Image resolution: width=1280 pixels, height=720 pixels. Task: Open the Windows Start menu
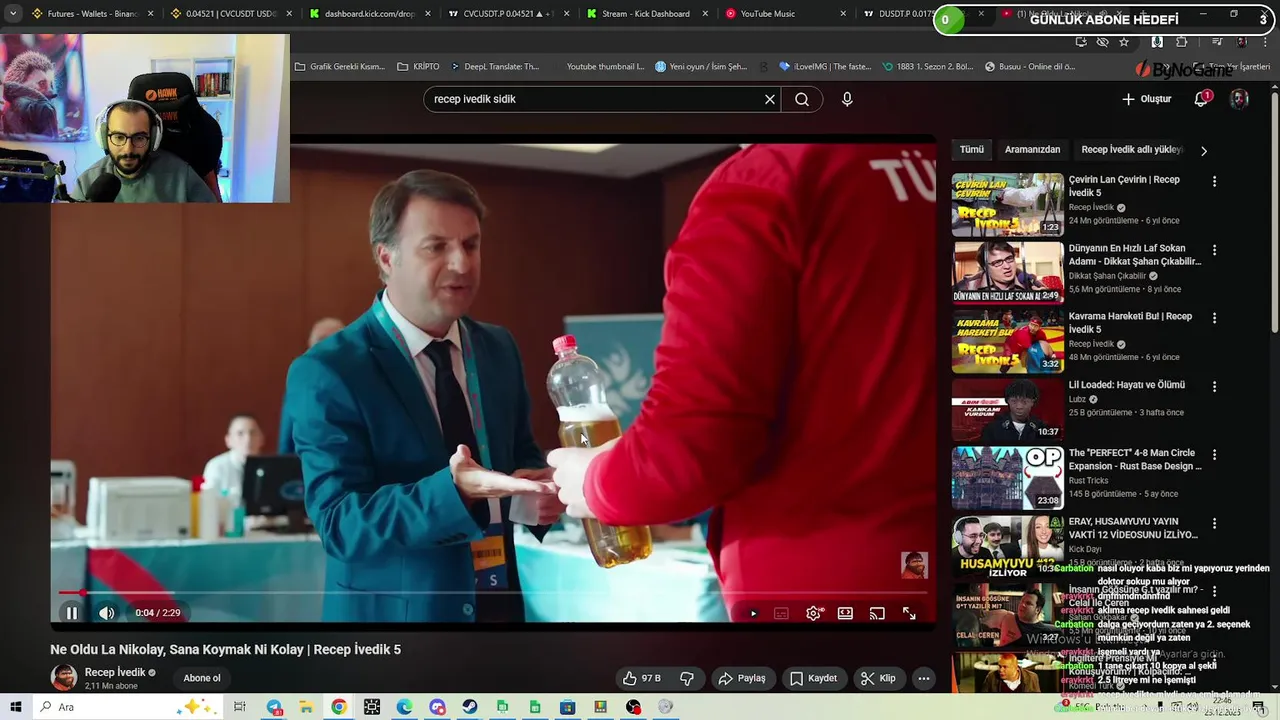[x=15, y=707]
